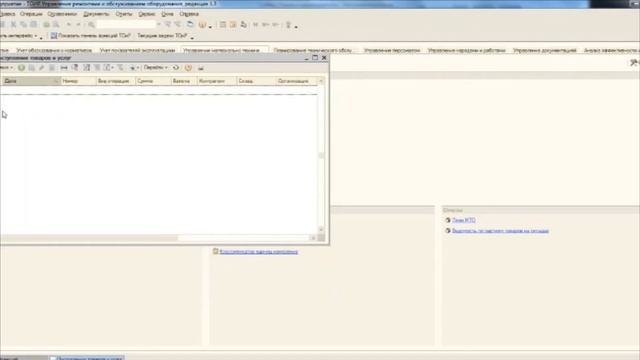Switch to Управление документацией tab

544,50
